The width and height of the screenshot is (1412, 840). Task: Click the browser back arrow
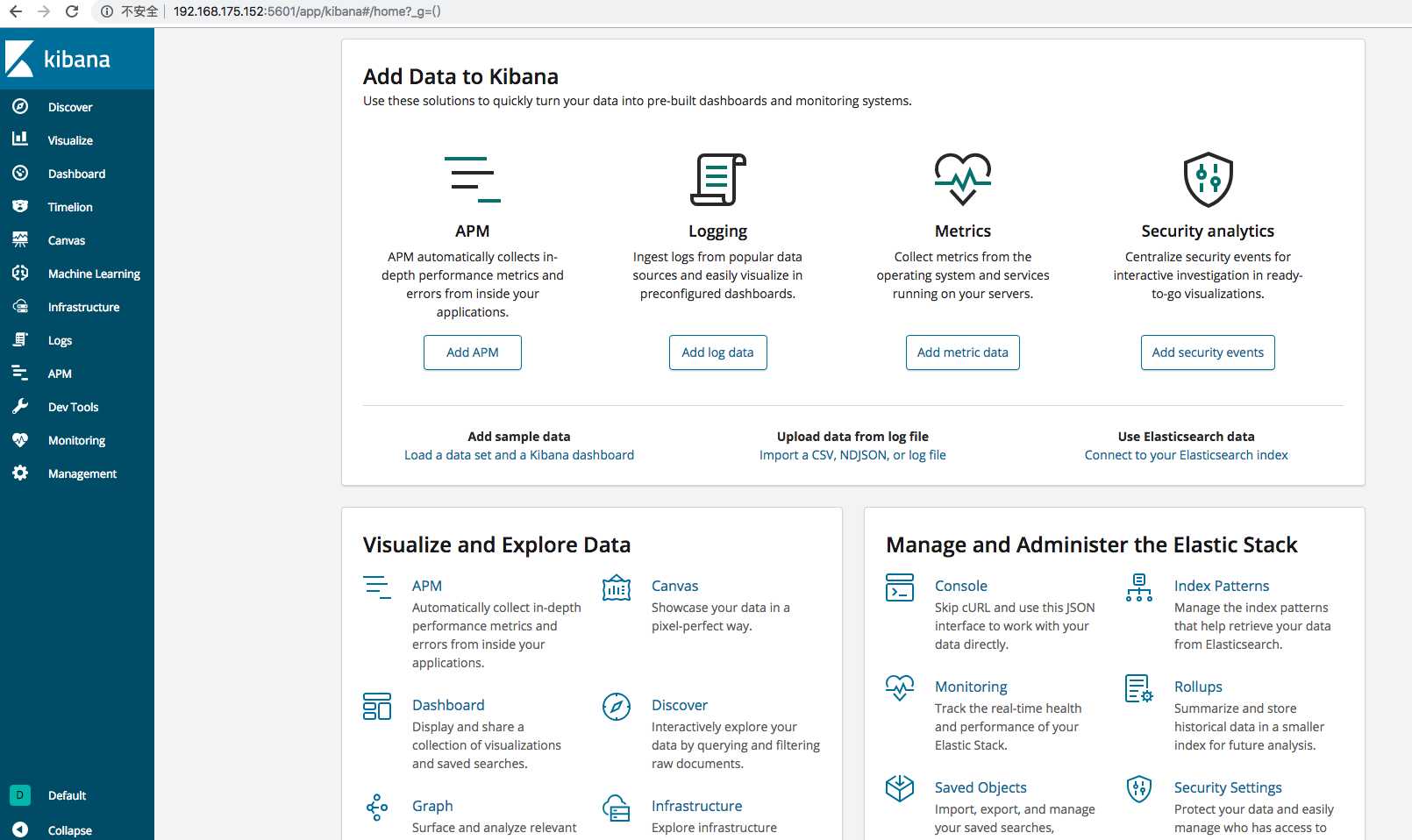(16, 11)
